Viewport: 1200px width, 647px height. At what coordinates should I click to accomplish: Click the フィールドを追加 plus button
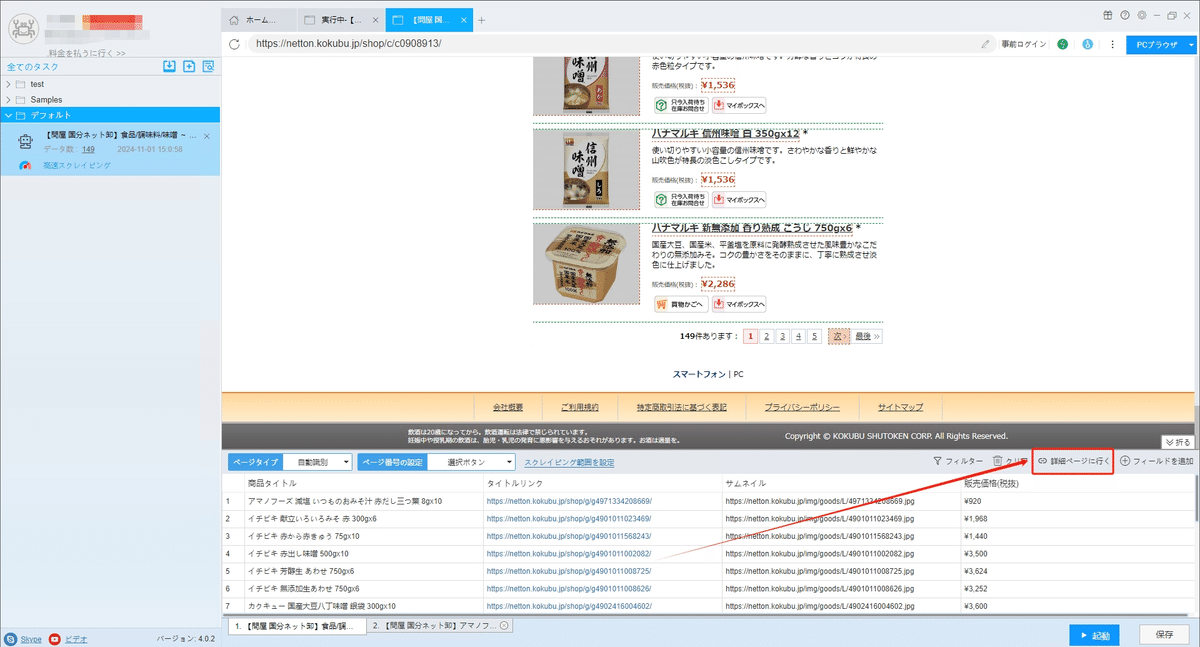[1156, 461]
